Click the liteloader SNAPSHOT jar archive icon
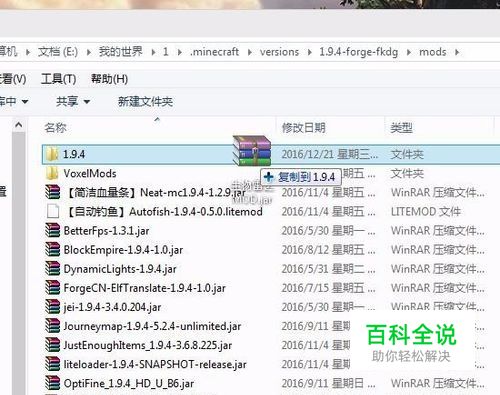500x395 pixels. 52,364
